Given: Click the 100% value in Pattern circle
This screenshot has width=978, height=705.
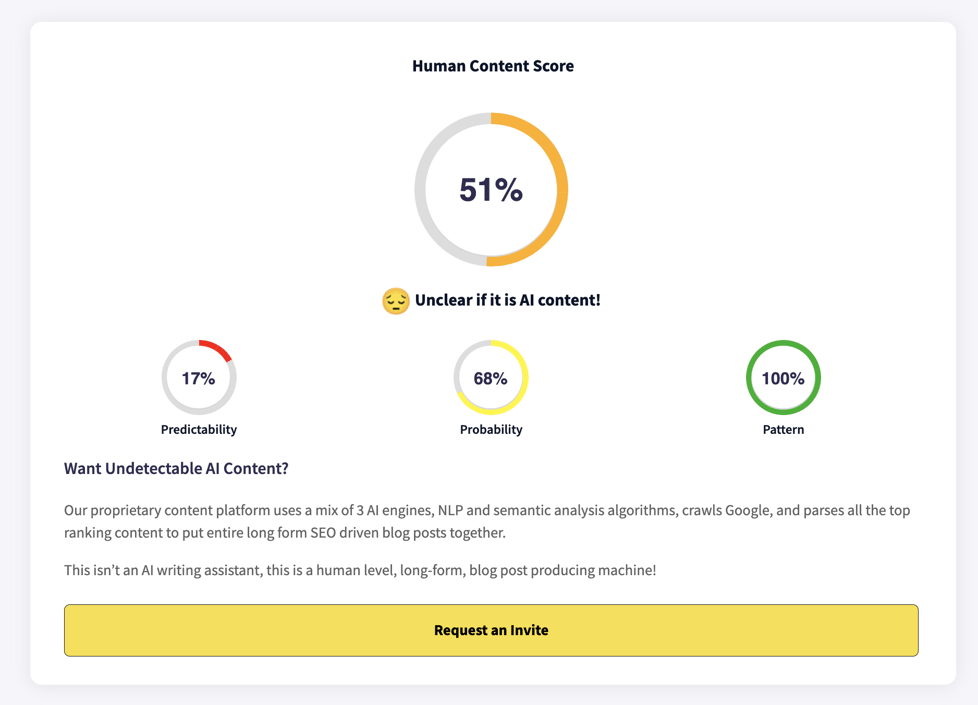Looking at the screenshot, I should pos(783,378).
